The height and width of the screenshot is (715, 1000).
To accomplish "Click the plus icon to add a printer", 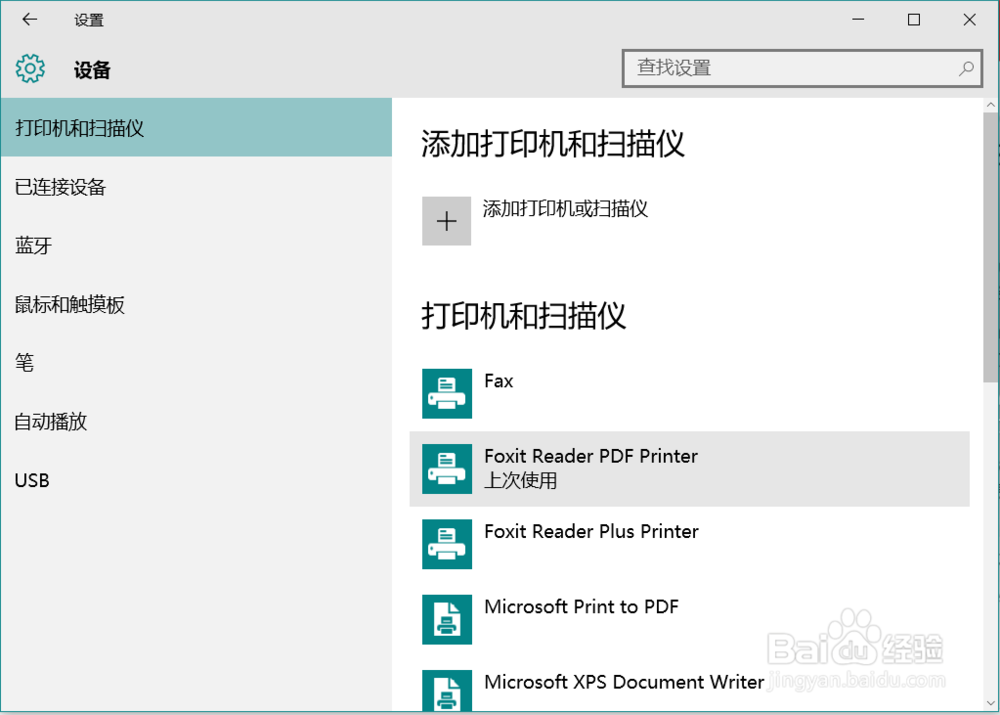I will click(x=446, y=221).
